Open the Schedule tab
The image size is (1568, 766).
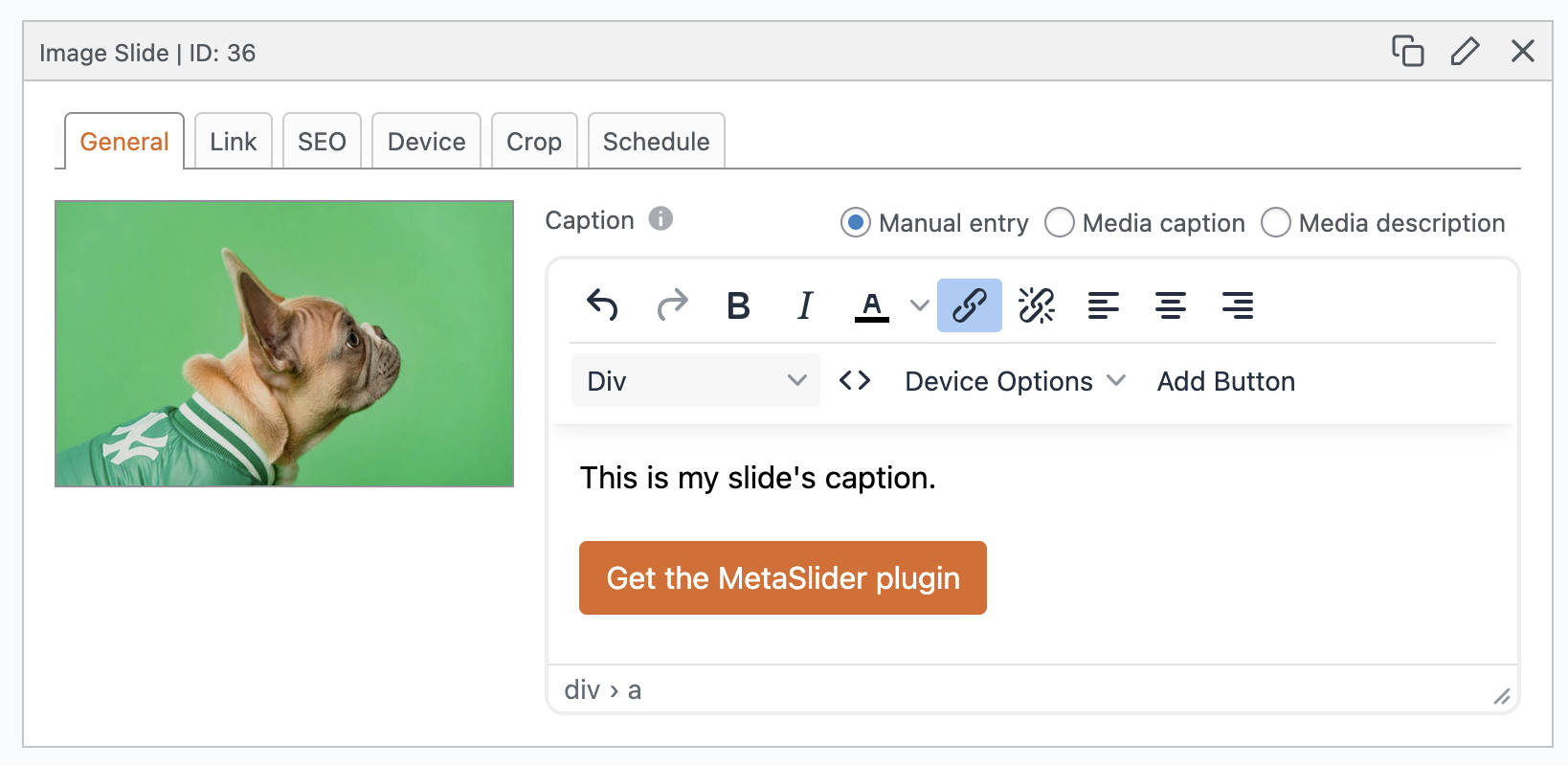point(656,142)
